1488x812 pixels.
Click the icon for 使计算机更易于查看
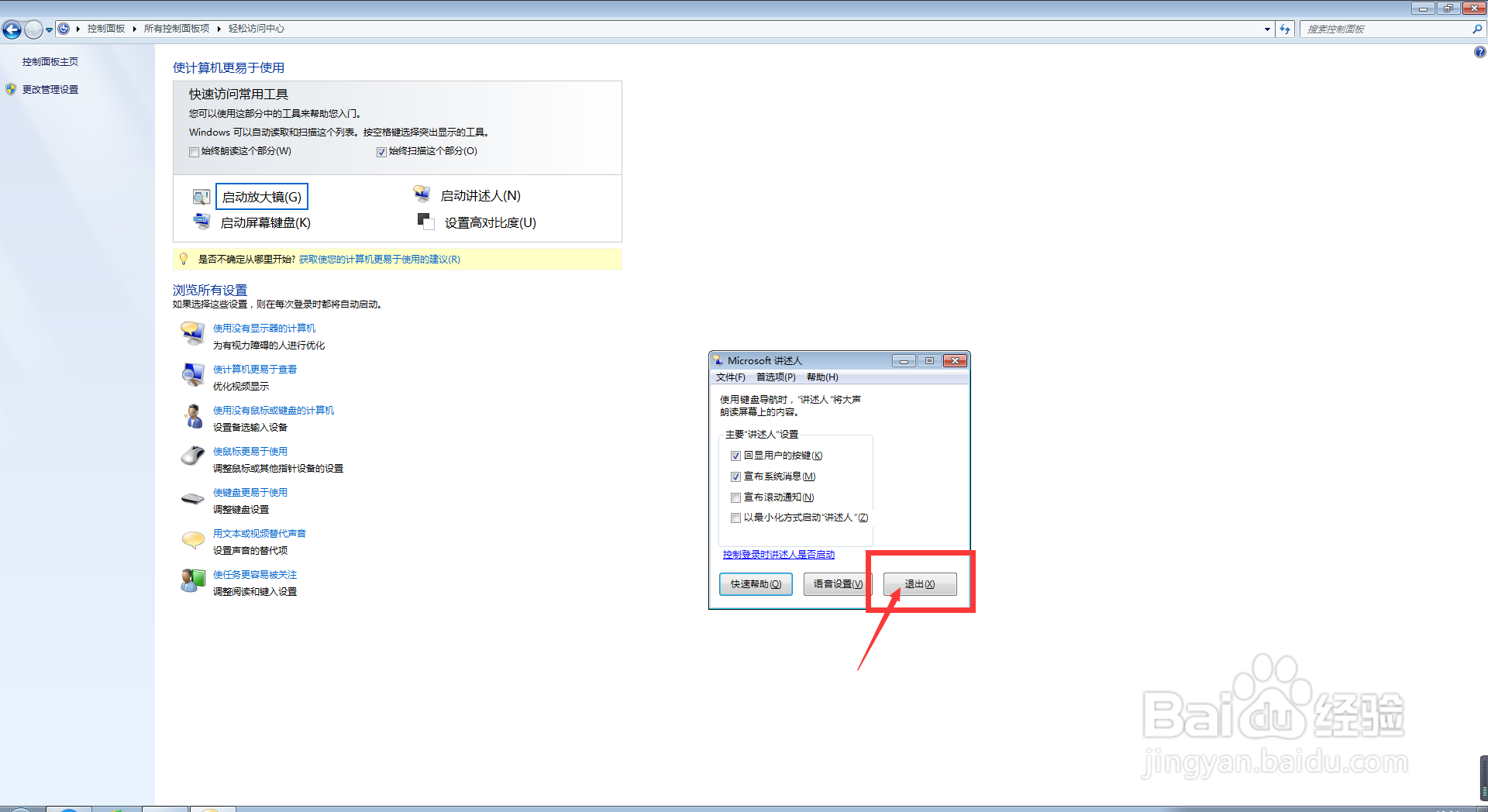pyautogui.click(x=192, y=375)
